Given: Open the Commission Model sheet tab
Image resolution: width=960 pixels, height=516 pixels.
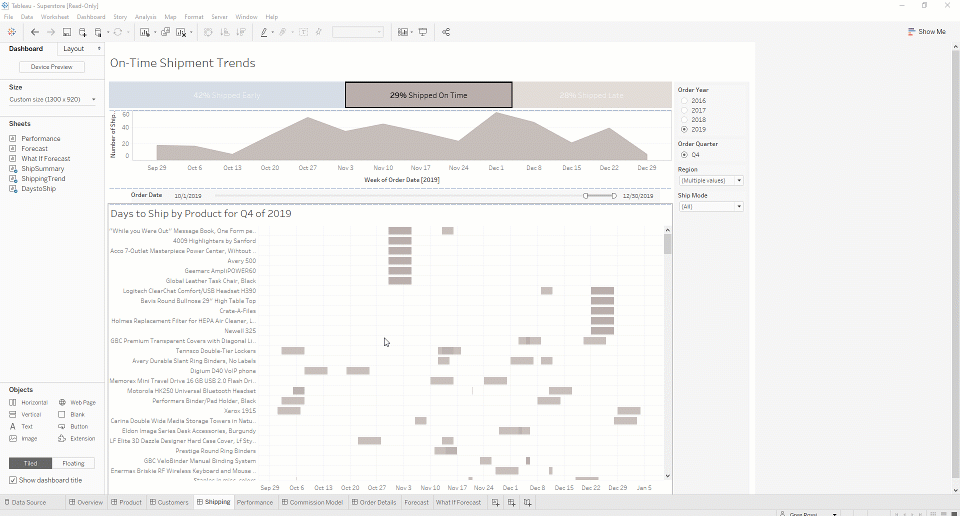Looking at the screenshot, I should pyautogui.click(x=312, y=503).
